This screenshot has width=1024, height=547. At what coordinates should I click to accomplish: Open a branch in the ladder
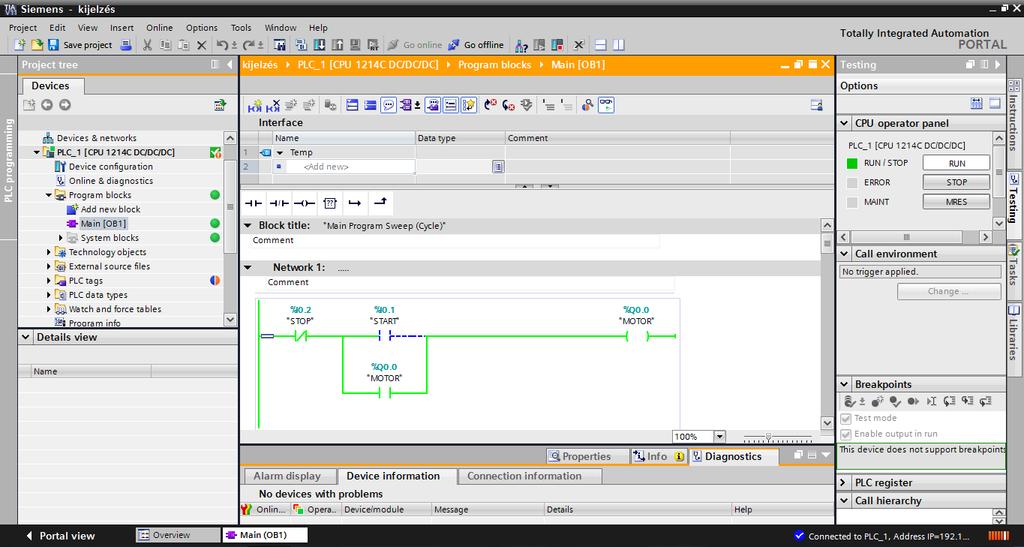(x=355, y=204)
